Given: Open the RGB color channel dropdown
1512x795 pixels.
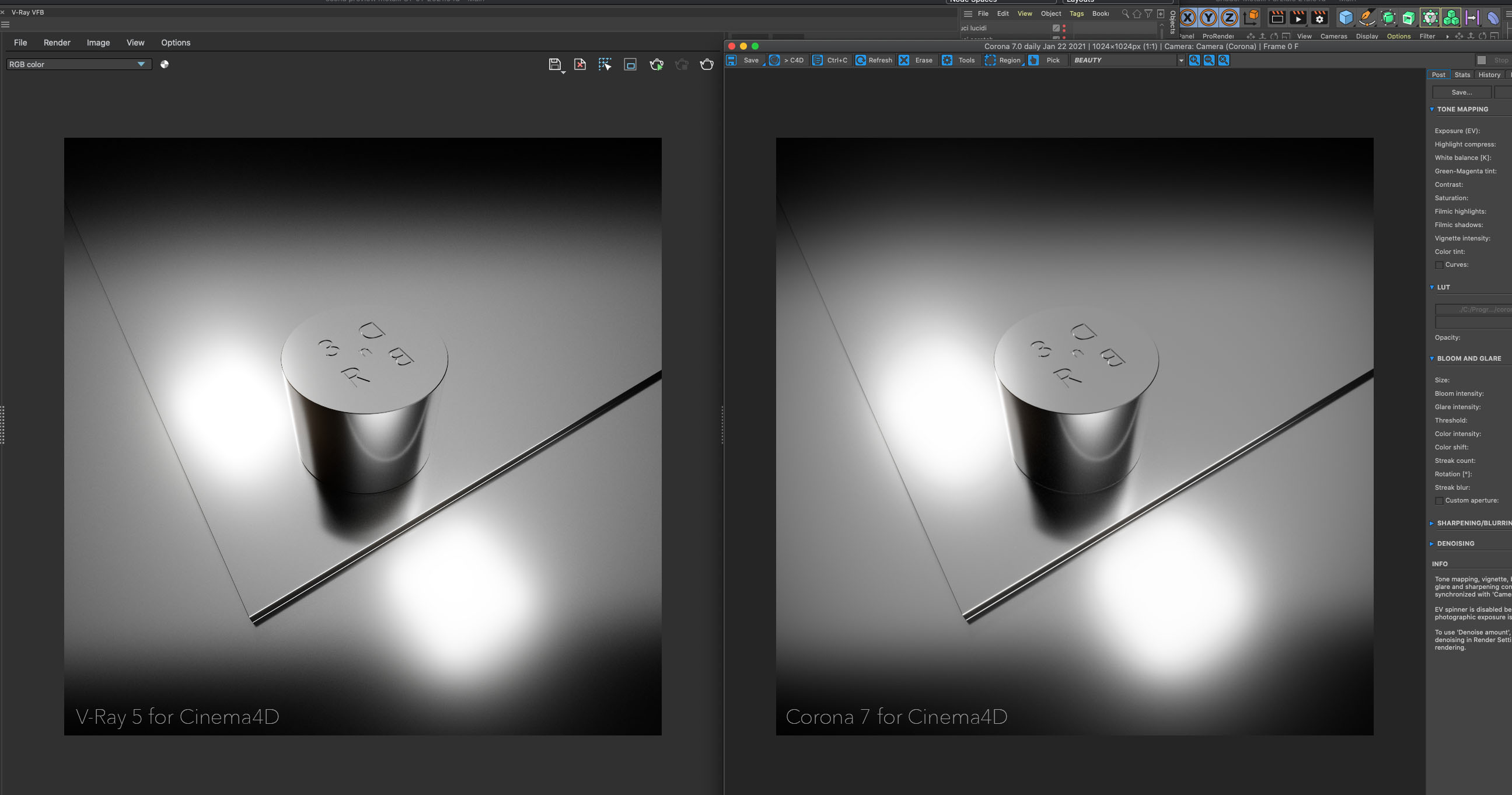Looking at the screenshot, I should click(x=79, y=65).
